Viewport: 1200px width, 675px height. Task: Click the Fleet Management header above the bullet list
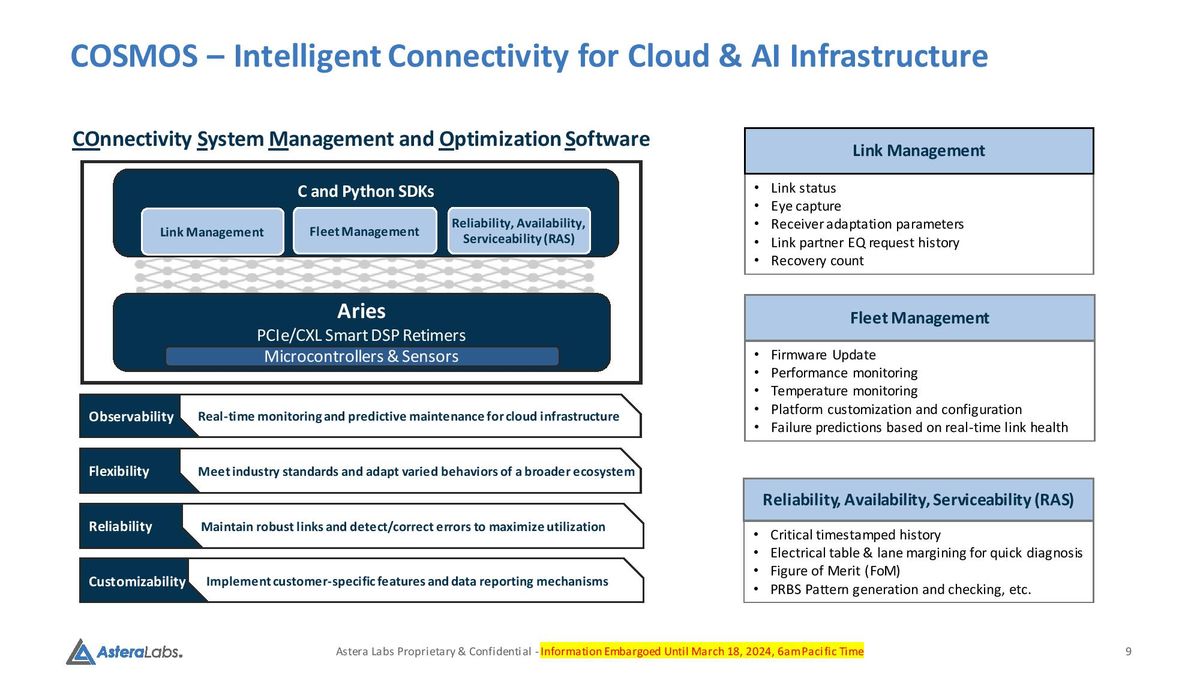(919, 318)
